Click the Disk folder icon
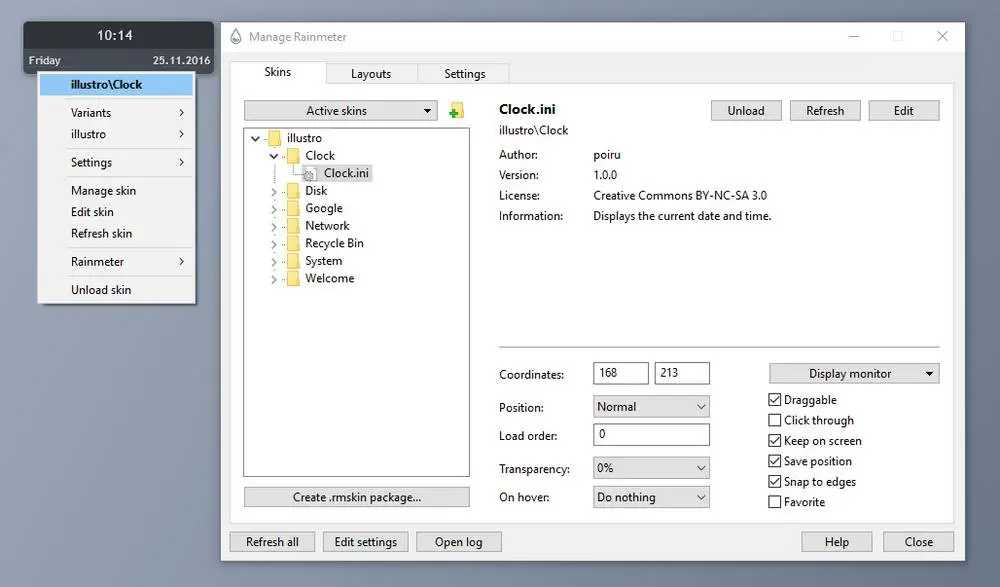This screenshot has width=1000, height=587. point(293,191)
